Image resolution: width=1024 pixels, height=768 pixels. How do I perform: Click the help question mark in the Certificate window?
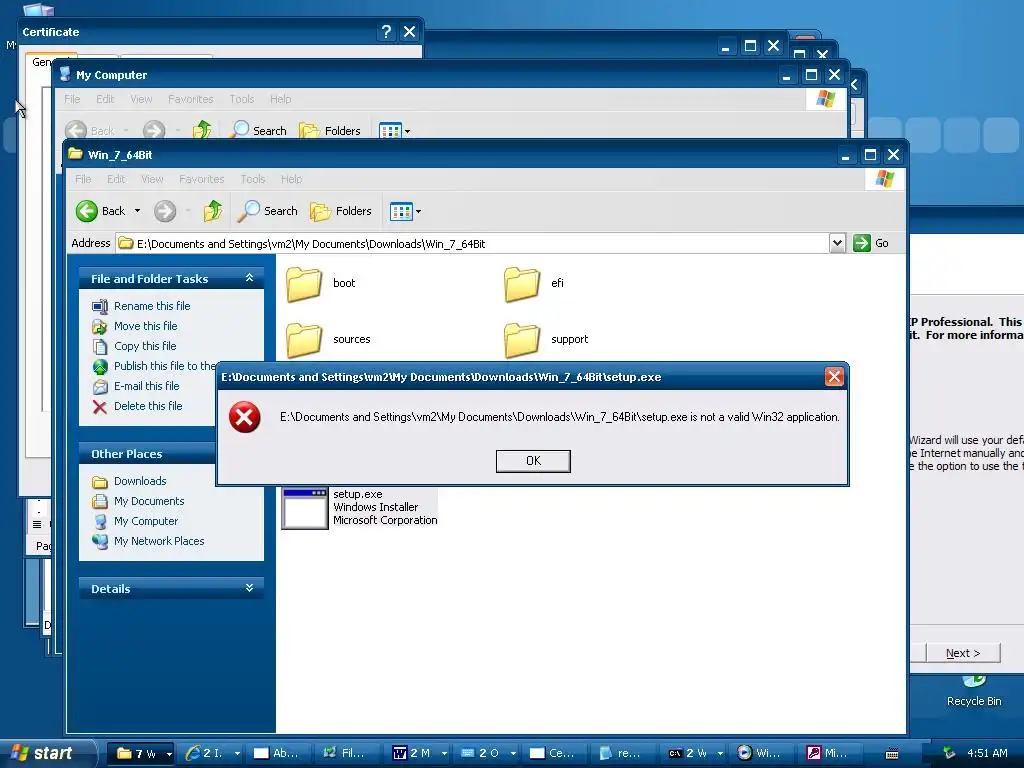click(386, 31)
